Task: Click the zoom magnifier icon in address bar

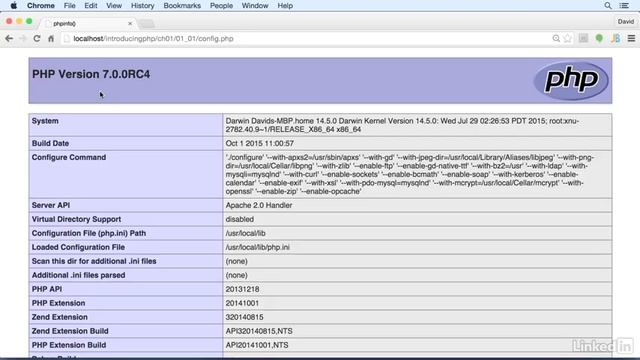Action: click(556, 38)
